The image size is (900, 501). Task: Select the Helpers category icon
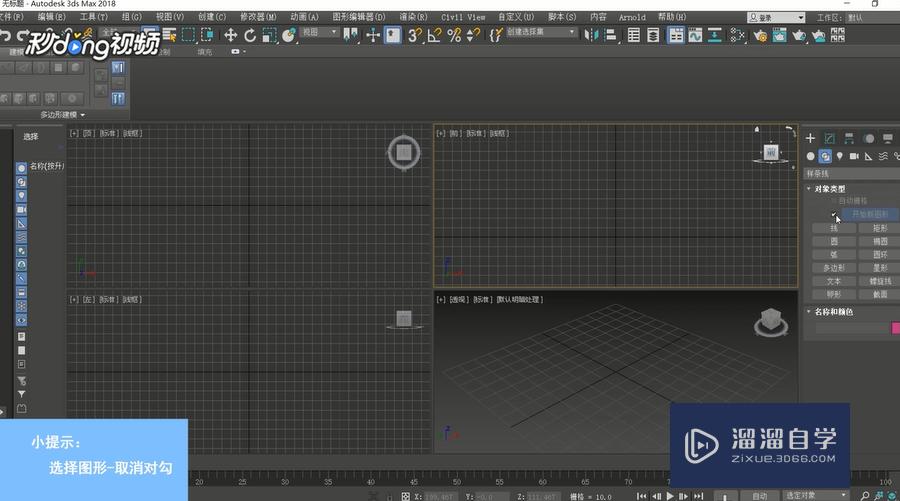pos(868,156)
